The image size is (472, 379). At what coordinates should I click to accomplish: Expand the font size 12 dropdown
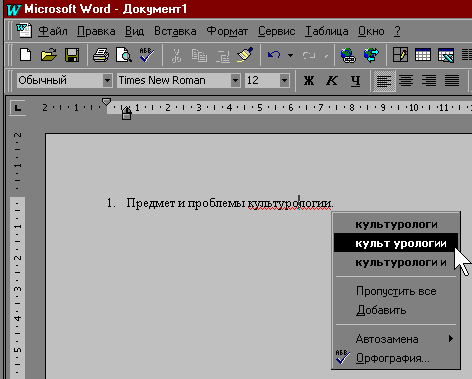click(x=284, y=80)
